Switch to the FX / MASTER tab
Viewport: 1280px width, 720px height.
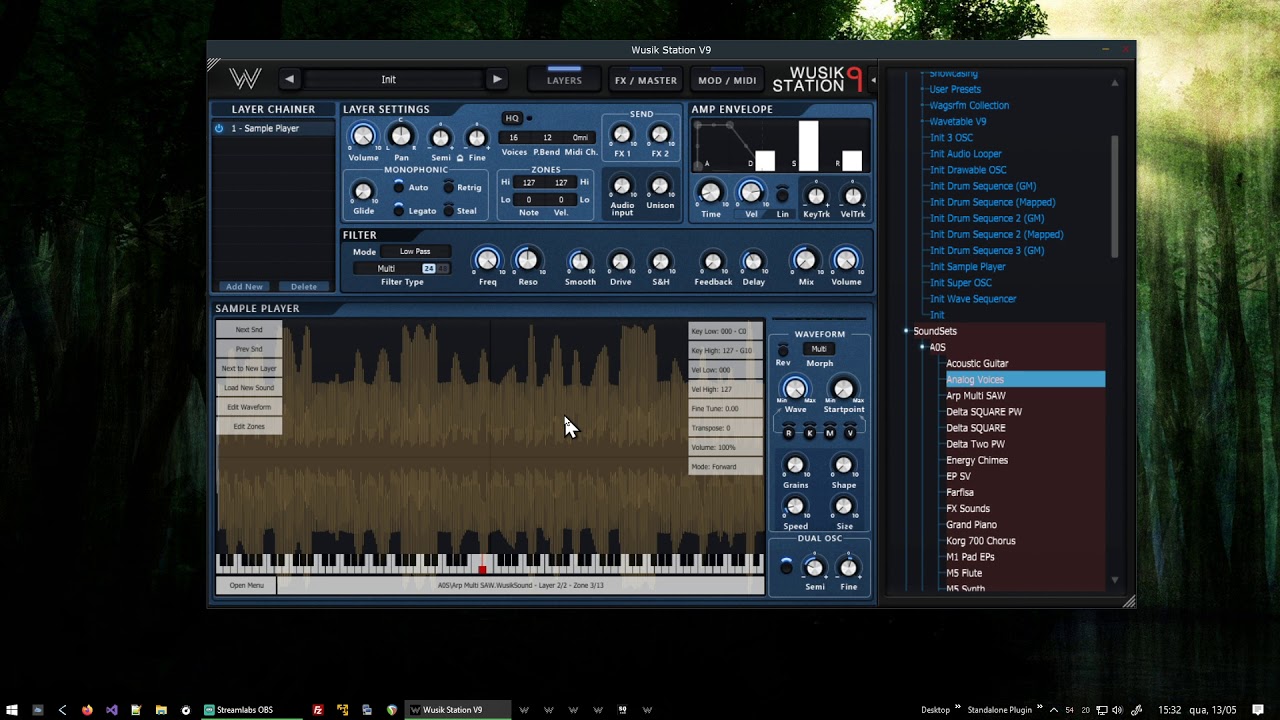(646, 80)
